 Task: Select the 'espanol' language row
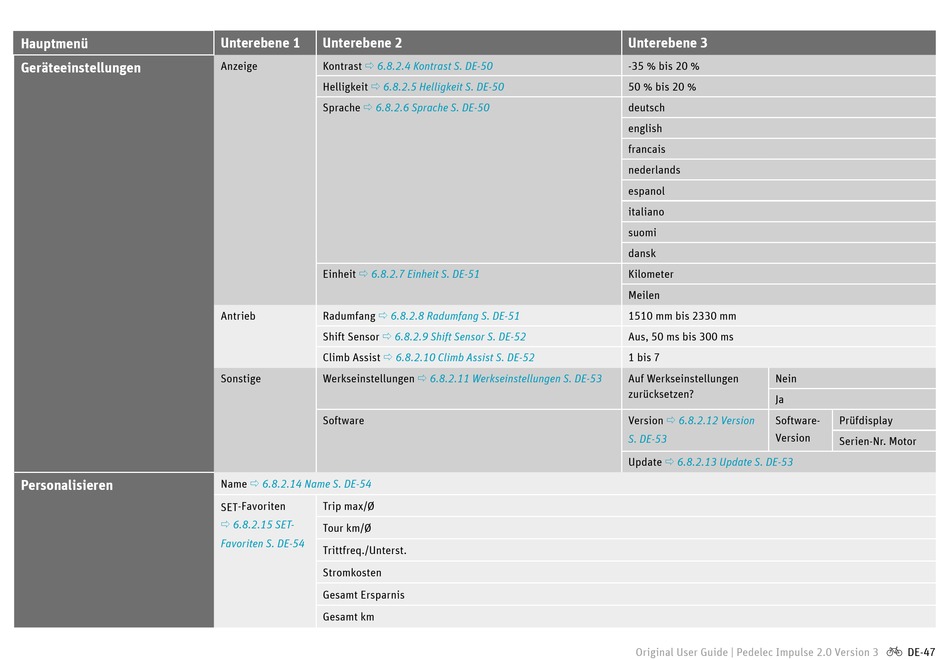(x=779, y=191)
